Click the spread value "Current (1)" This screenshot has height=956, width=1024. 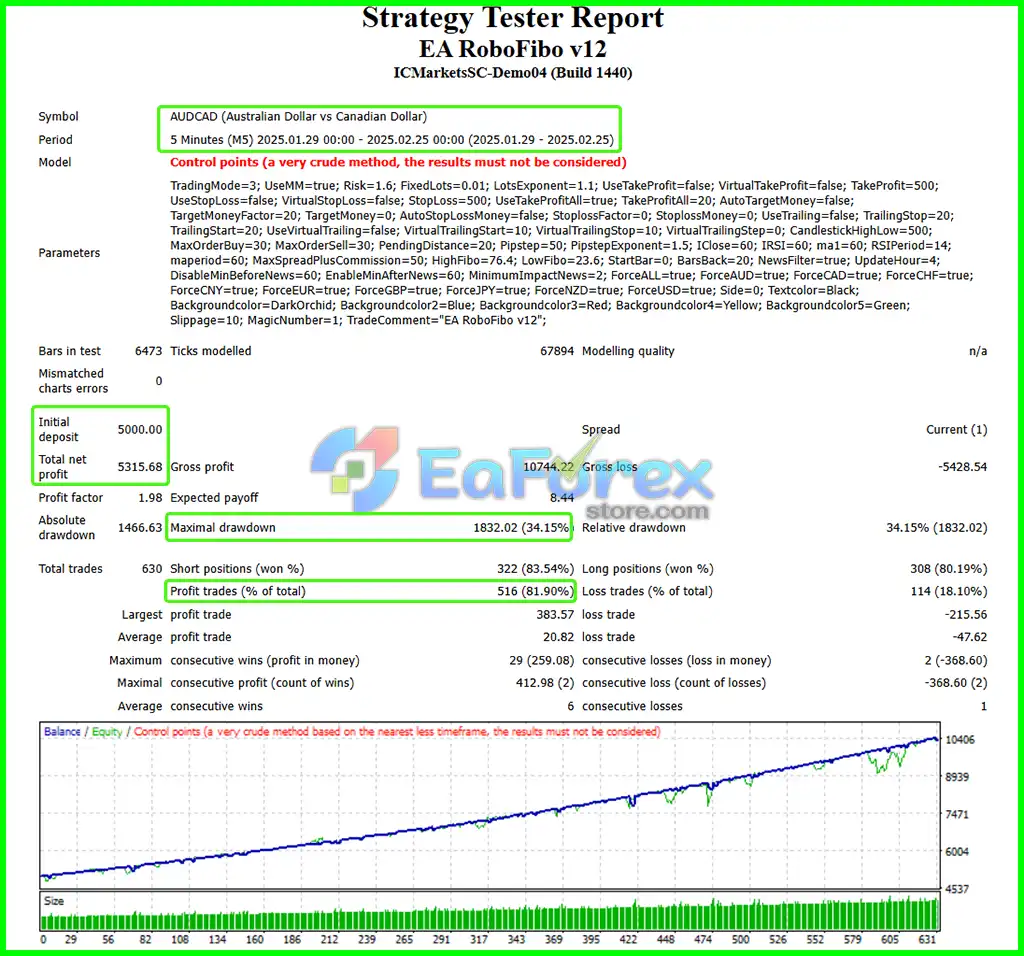957,430
